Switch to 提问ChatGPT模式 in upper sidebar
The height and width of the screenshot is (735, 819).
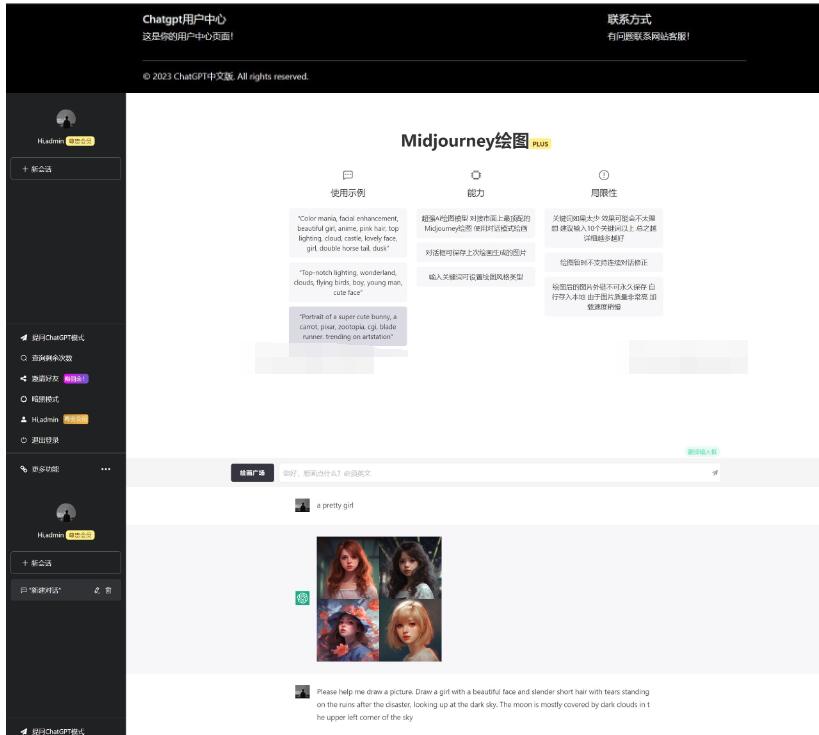tap(57, 338)
